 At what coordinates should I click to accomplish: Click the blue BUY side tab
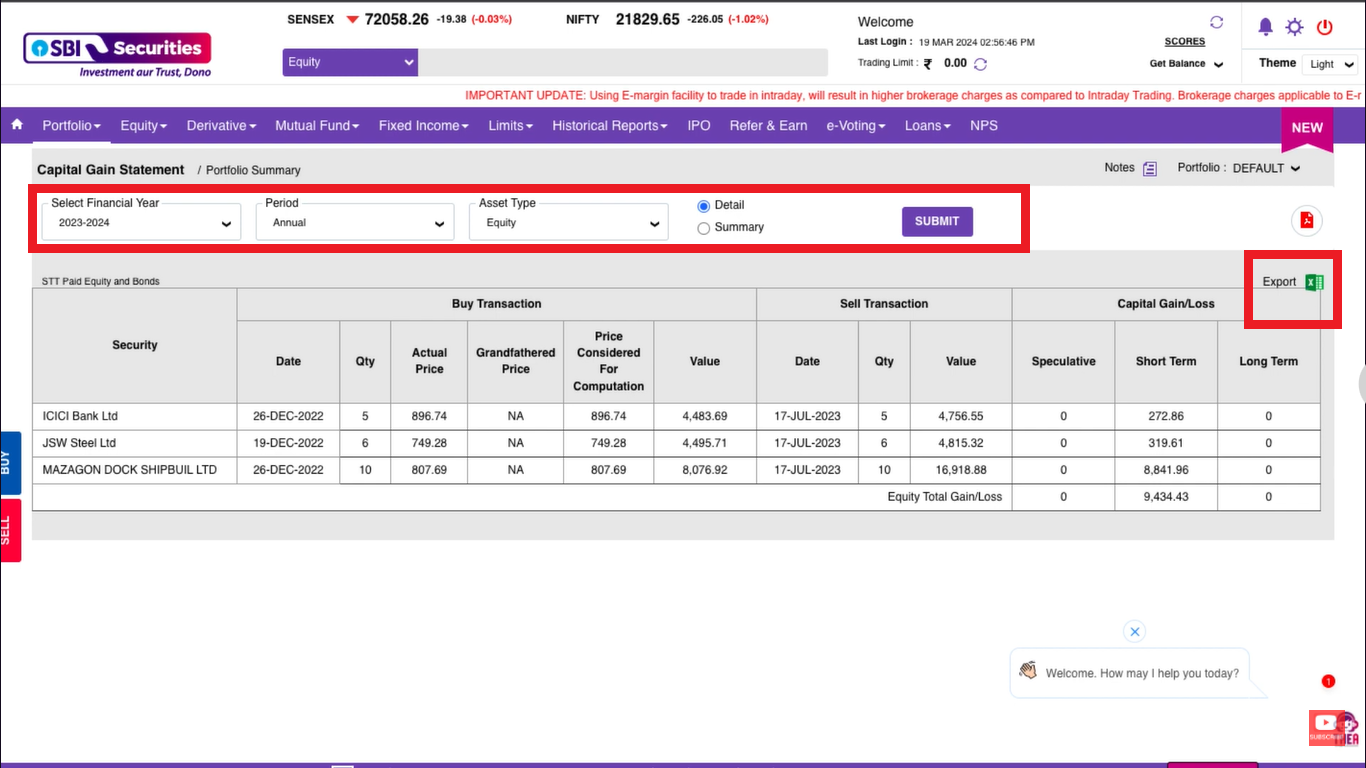tap(10, 463)
